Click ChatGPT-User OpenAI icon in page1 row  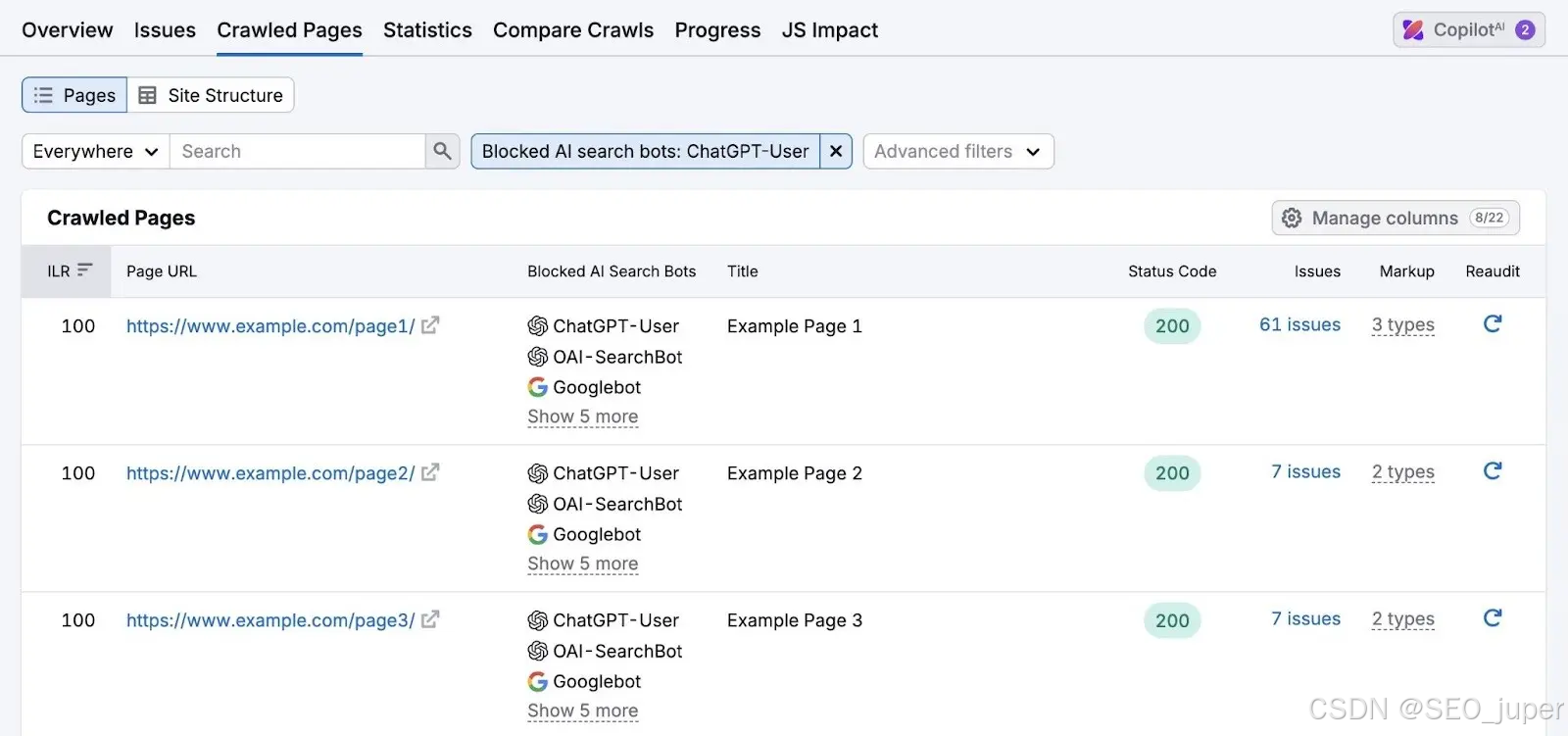pyautogui.click(x=538, y=326)
